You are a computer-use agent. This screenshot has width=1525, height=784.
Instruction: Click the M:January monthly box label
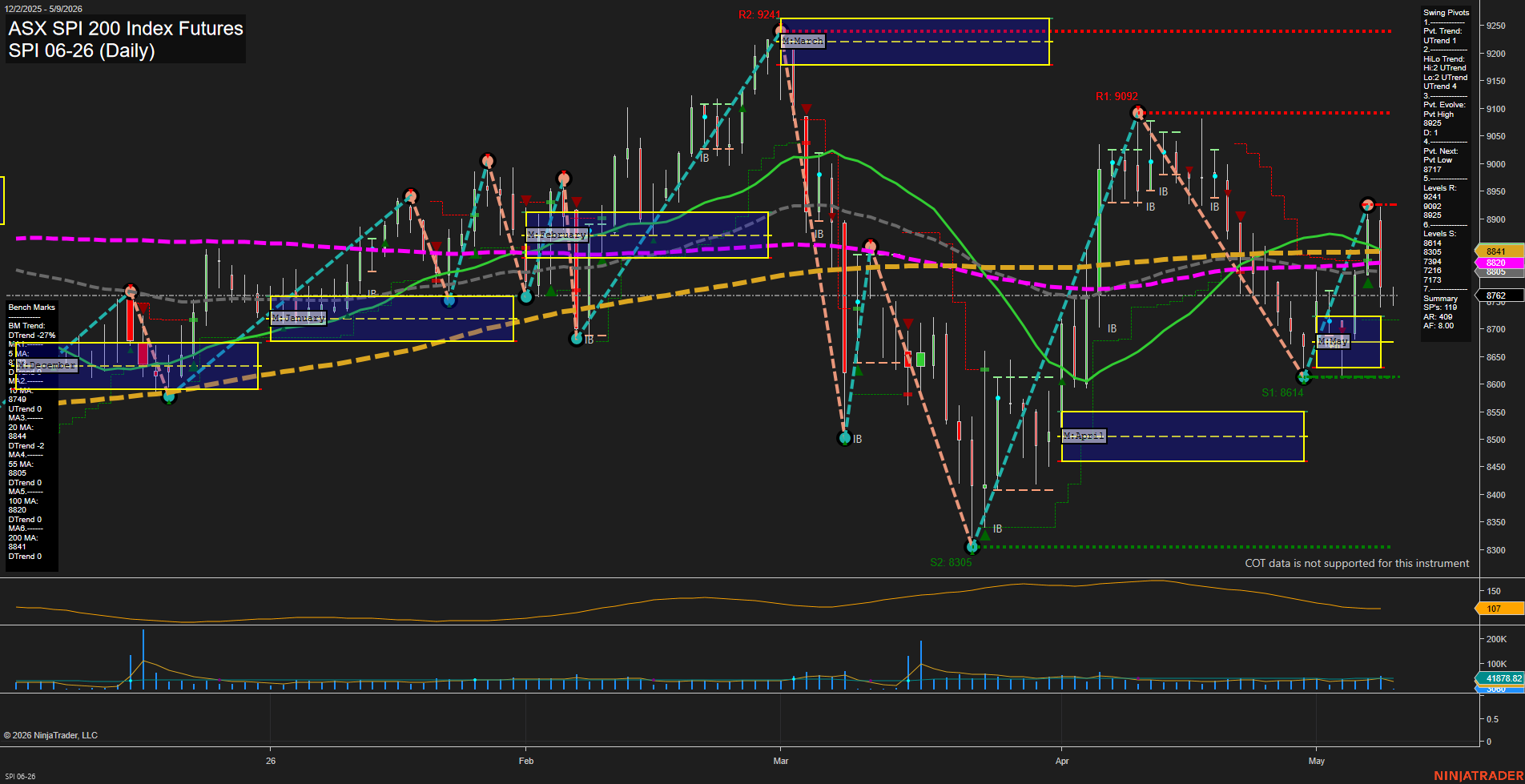pos(299,318)
